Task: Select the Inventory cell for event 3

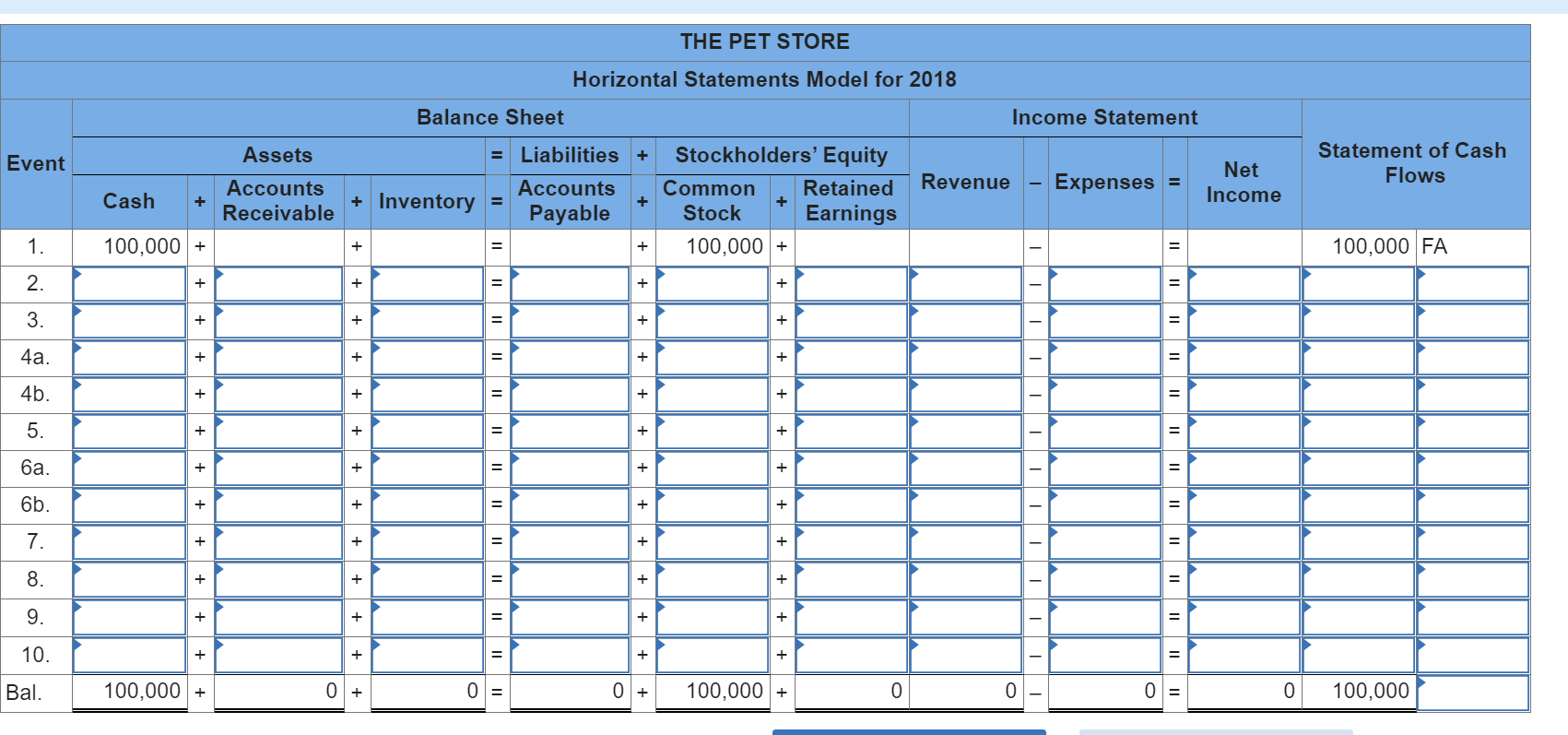Action: click(x=428, y=321)
